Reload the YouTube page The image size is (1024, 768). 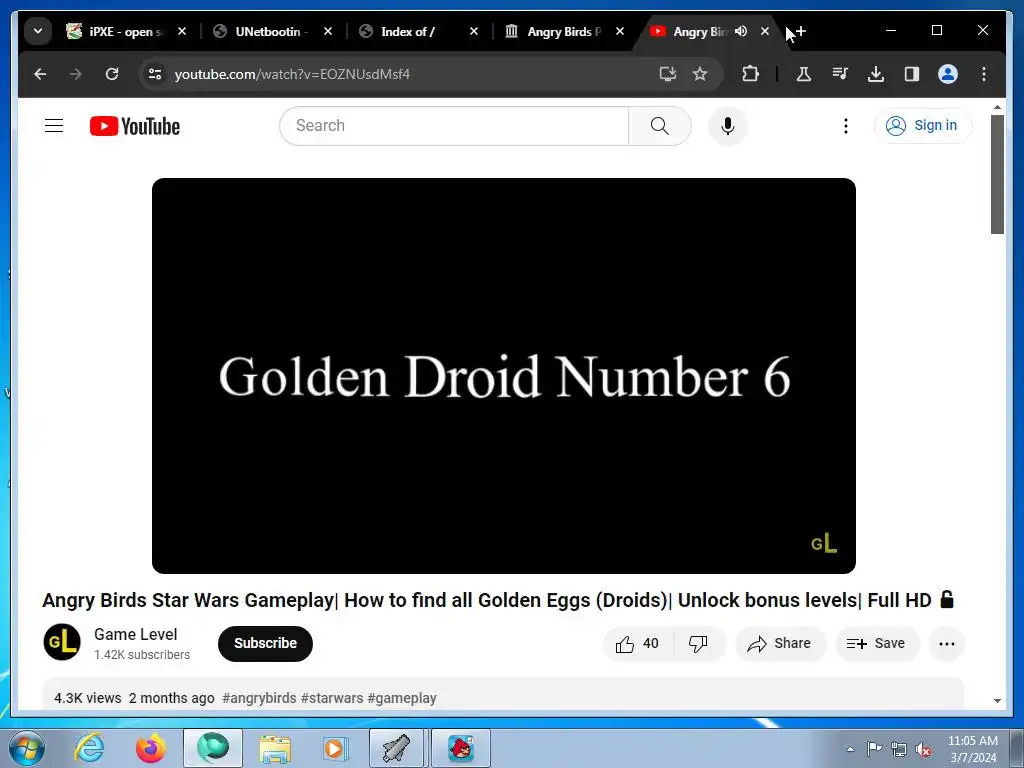pos(112,74)
